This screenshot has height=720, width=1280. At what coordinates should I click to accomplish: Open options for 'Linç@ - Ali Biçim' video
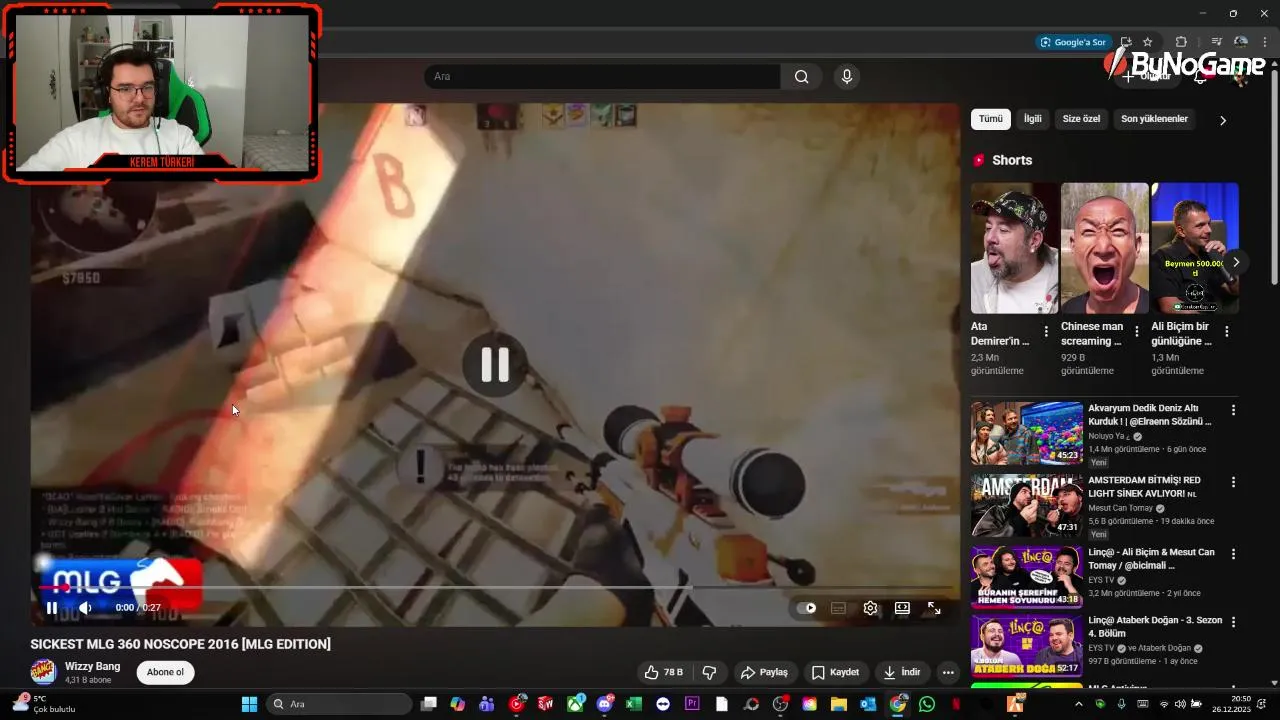tap(1233, 554)
